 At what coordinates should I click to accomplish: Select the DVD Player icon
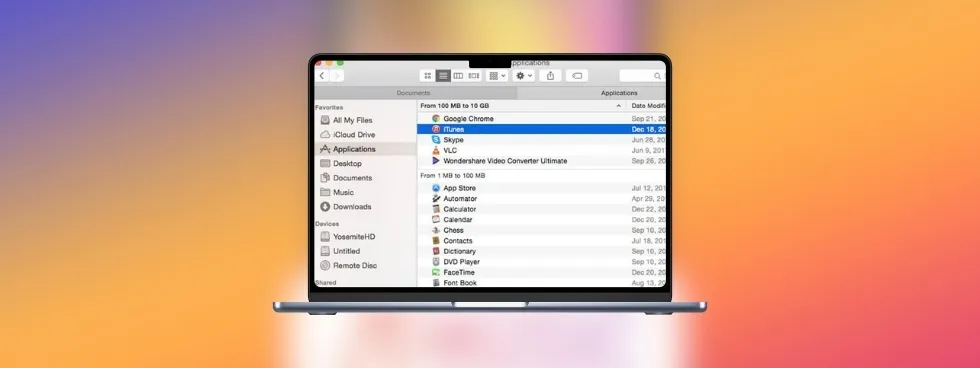tap(436, 262)
